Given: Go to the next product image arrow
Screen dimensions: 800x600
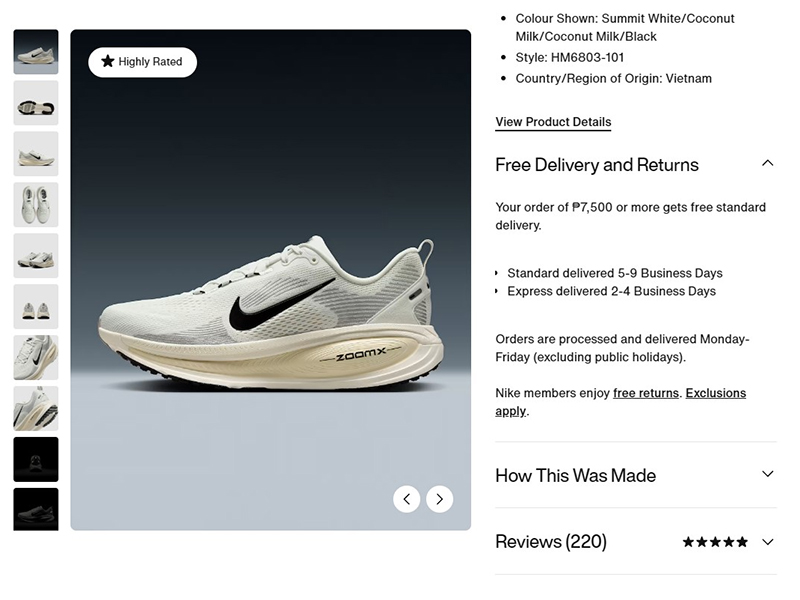Looking at the screenshot, I should click(440, 499).
